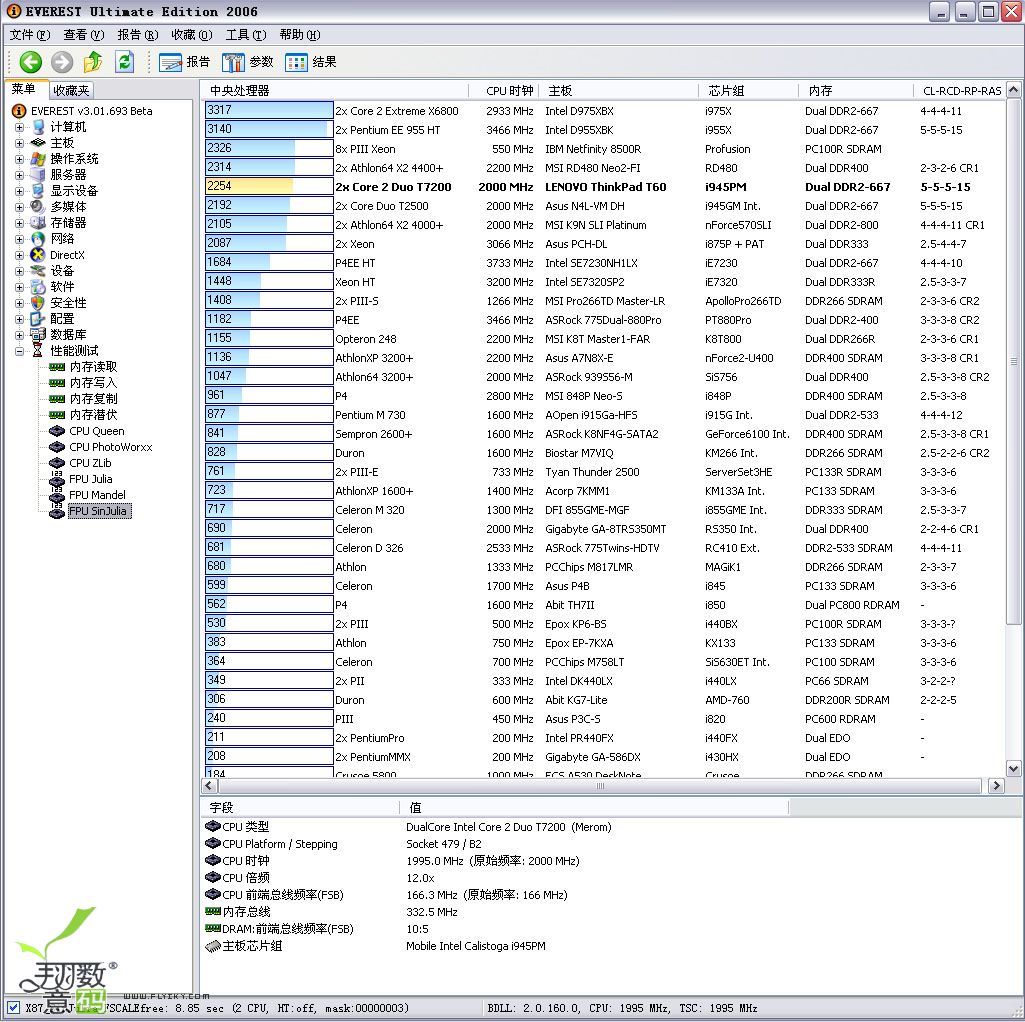Select the 操作系统 Windows flag icon
The width and height of the screenshot is (1025, 1022).
(39, 159)
